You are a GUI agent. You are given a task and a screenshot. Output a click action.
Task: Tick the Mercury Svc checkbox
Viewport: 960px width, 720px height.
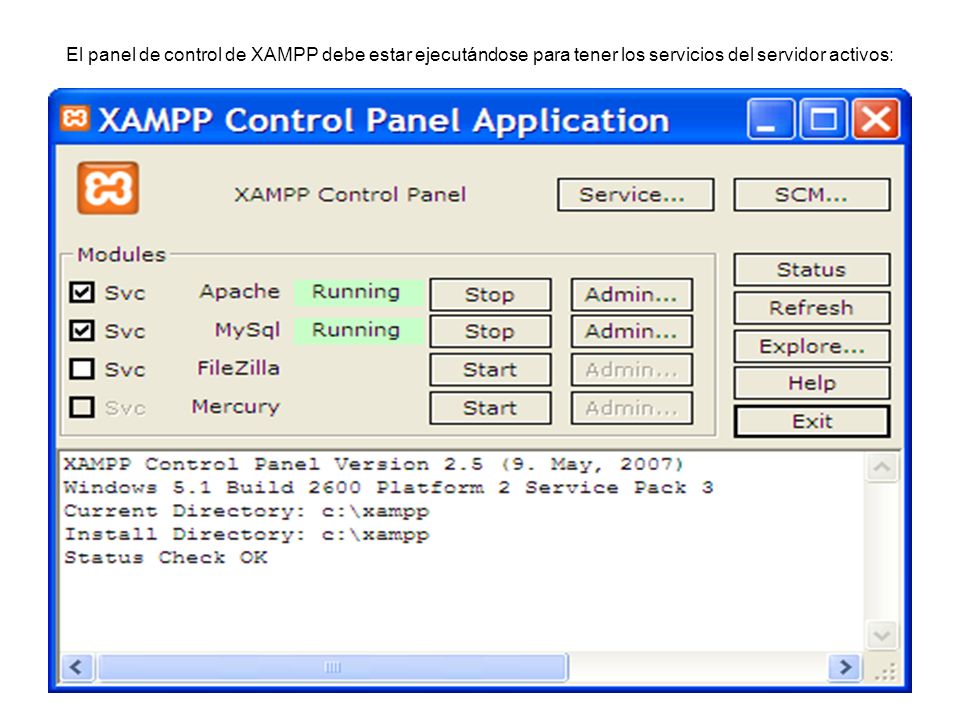[x=82, y=407]
